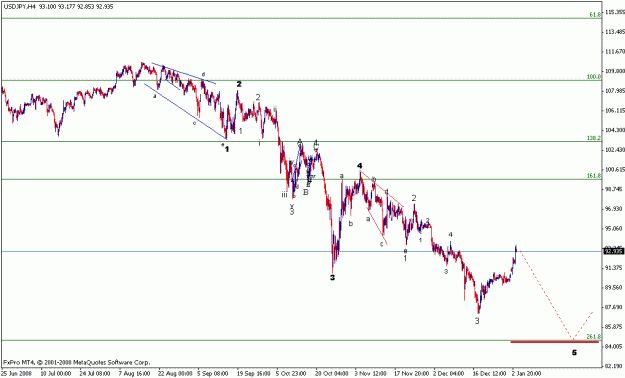Click the 17 Nov 20:00 date label

click(411, 374)
